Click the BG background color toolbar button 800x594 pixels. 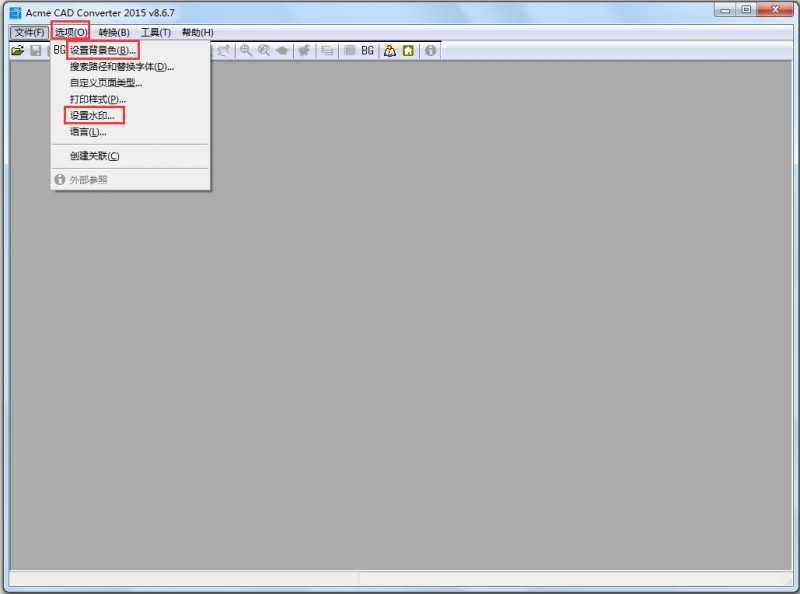coord(368,49)
